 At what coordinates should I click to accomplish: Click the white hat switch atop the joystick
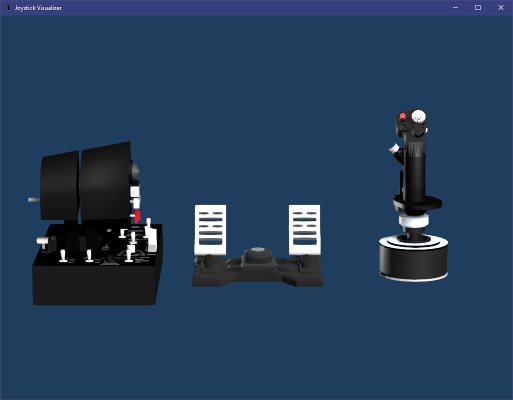coord(419,116)
